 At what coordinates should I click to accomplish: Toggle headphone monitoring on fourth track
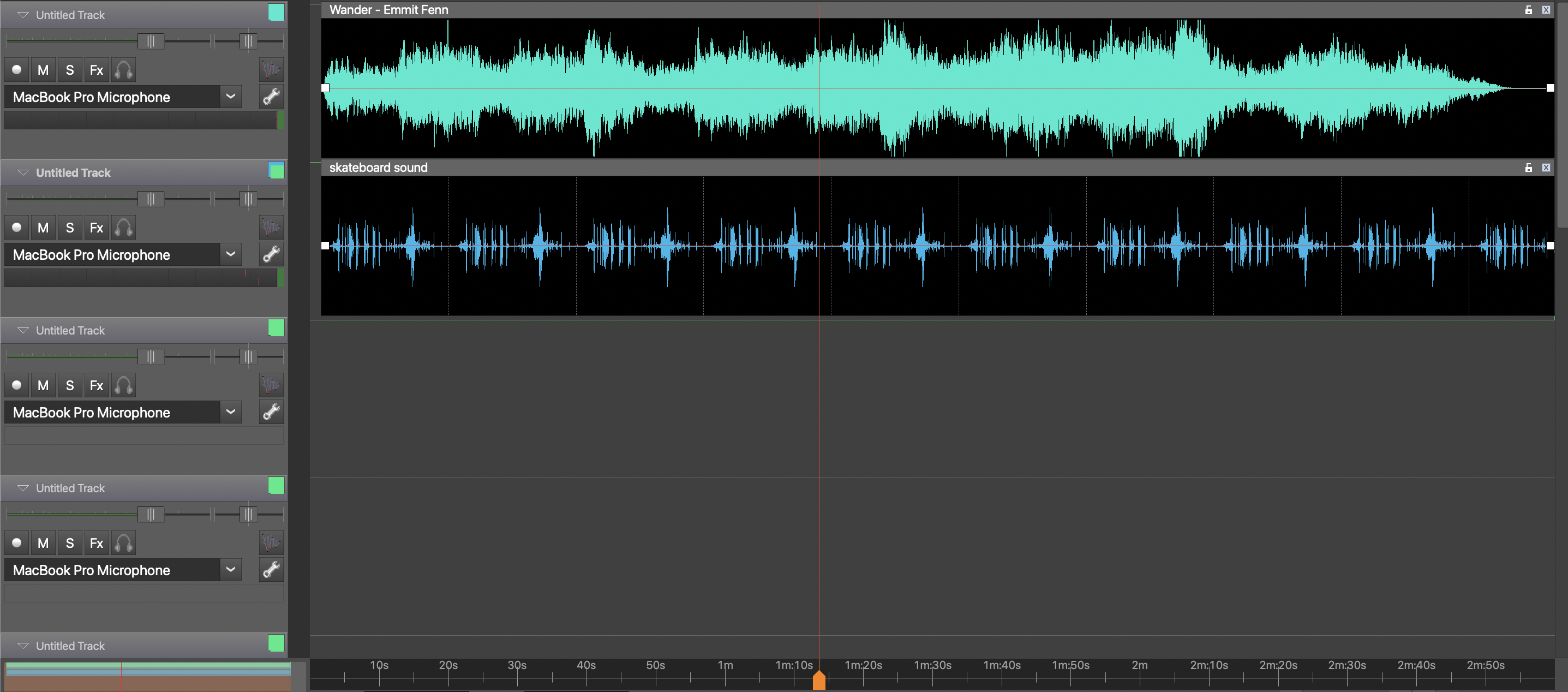tap(123, 543)
